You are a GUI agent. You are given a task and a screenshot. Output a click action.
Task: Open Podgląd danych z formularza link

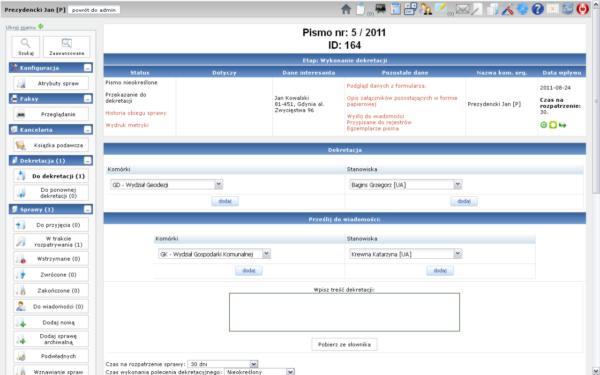tap(386, 86)
